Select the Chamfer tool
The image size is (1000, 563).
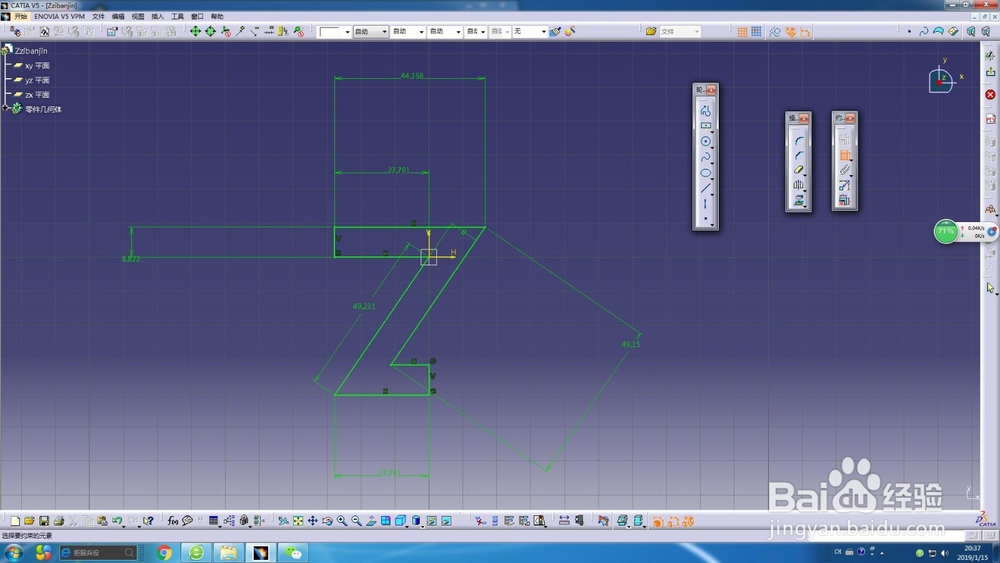[x=798, y=156]
